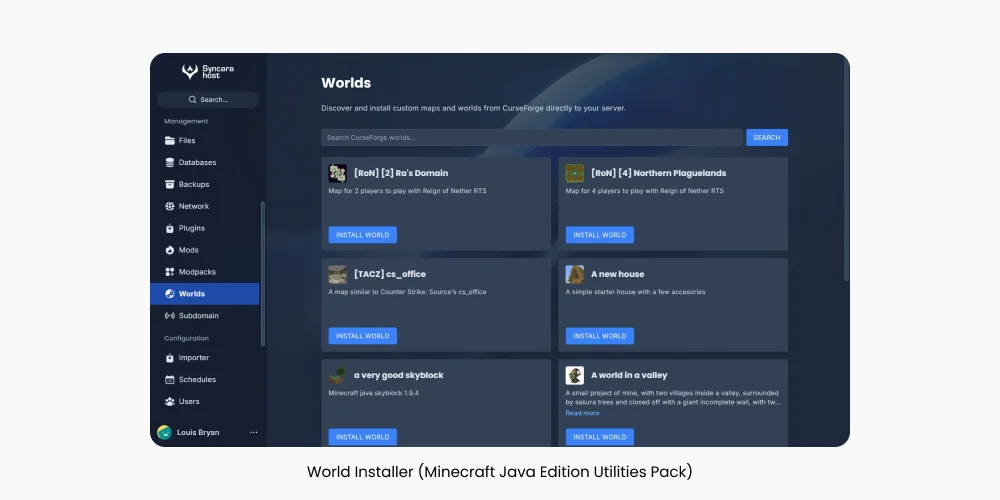
Task: Switch to the Network page
Action: click(205, 206)
